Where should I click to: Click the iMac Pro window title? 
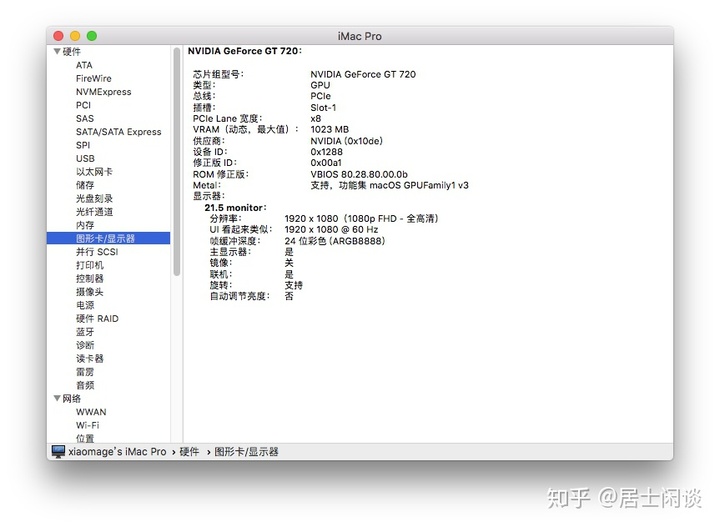click(360, 36)
